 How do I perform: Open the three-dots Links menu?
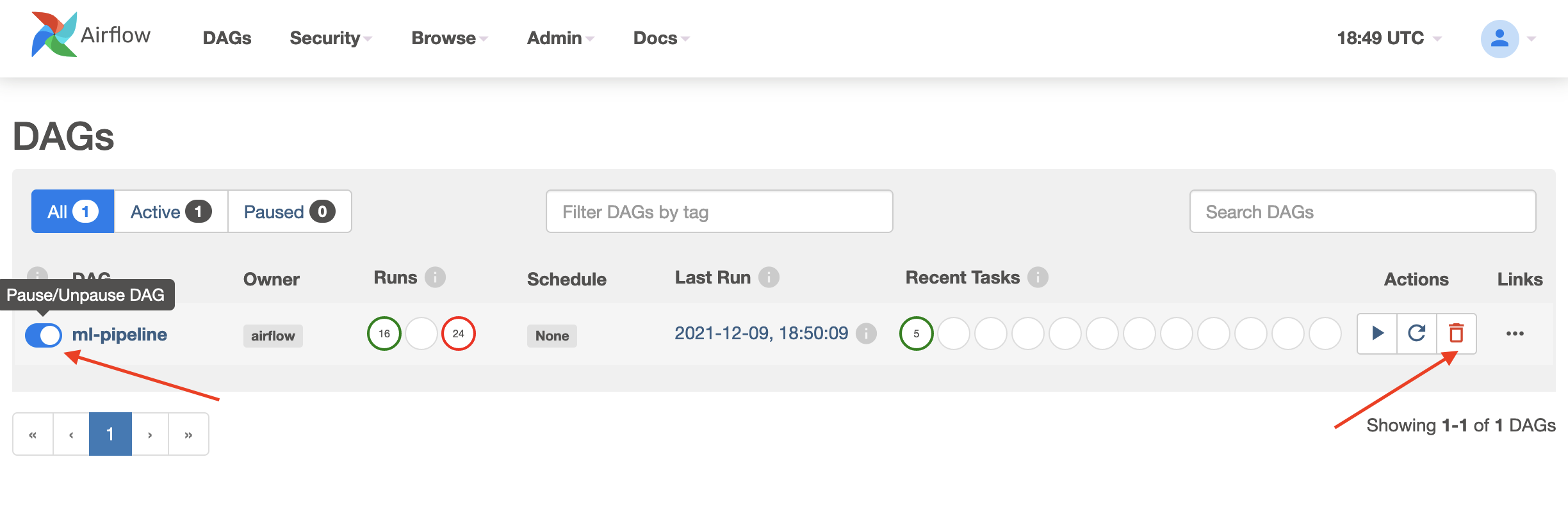click(x=1515, y=333)
